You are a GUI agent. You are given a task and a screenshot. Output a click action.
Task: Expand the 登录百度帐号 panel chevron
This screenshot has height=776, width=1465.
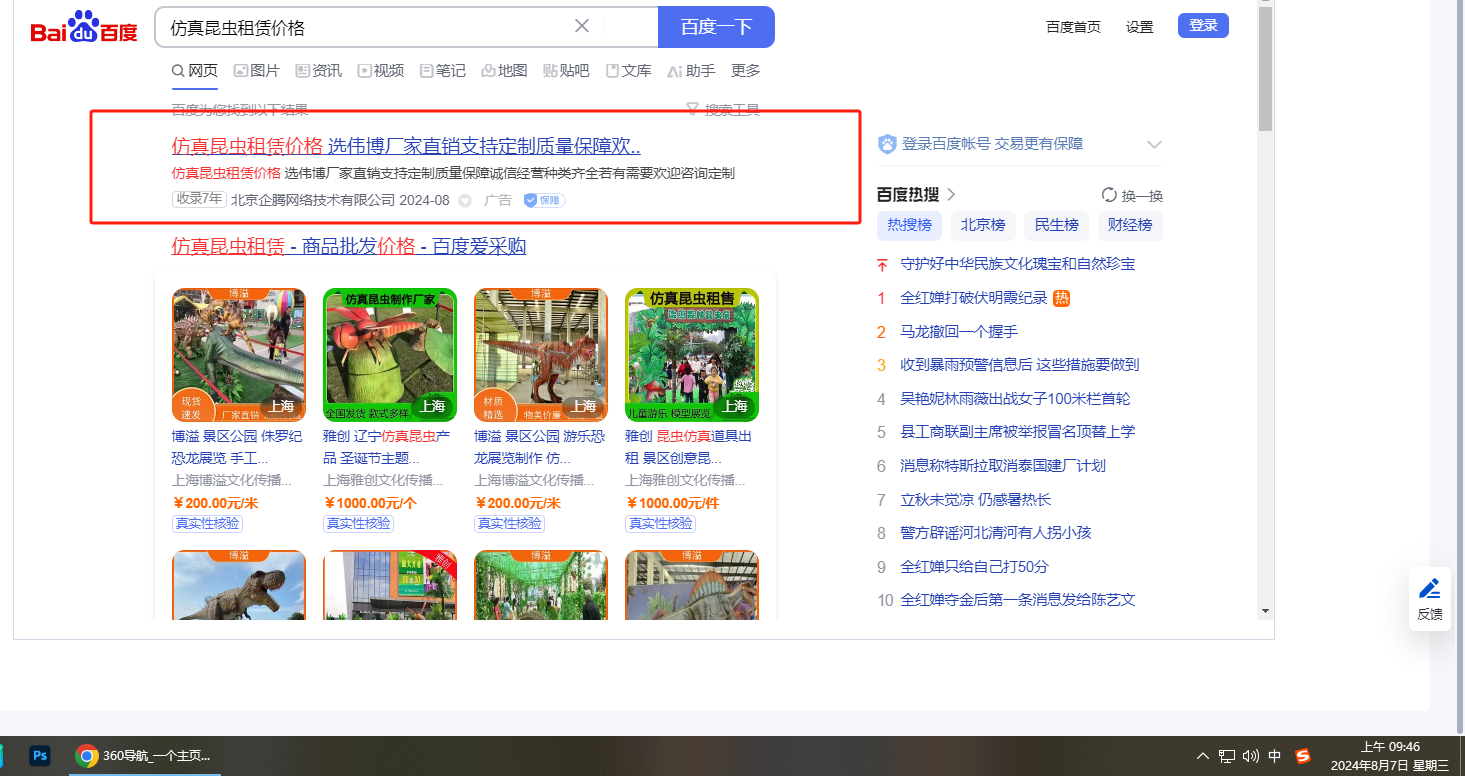1154,144
